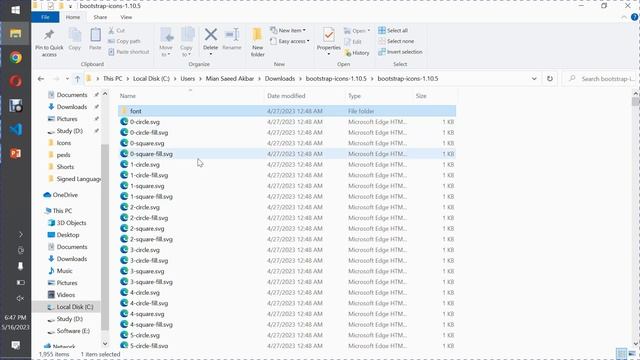Screen dimensions: 640x360
Task: Open Visual Studio Code from taskbar
Action: pos(16,129)
